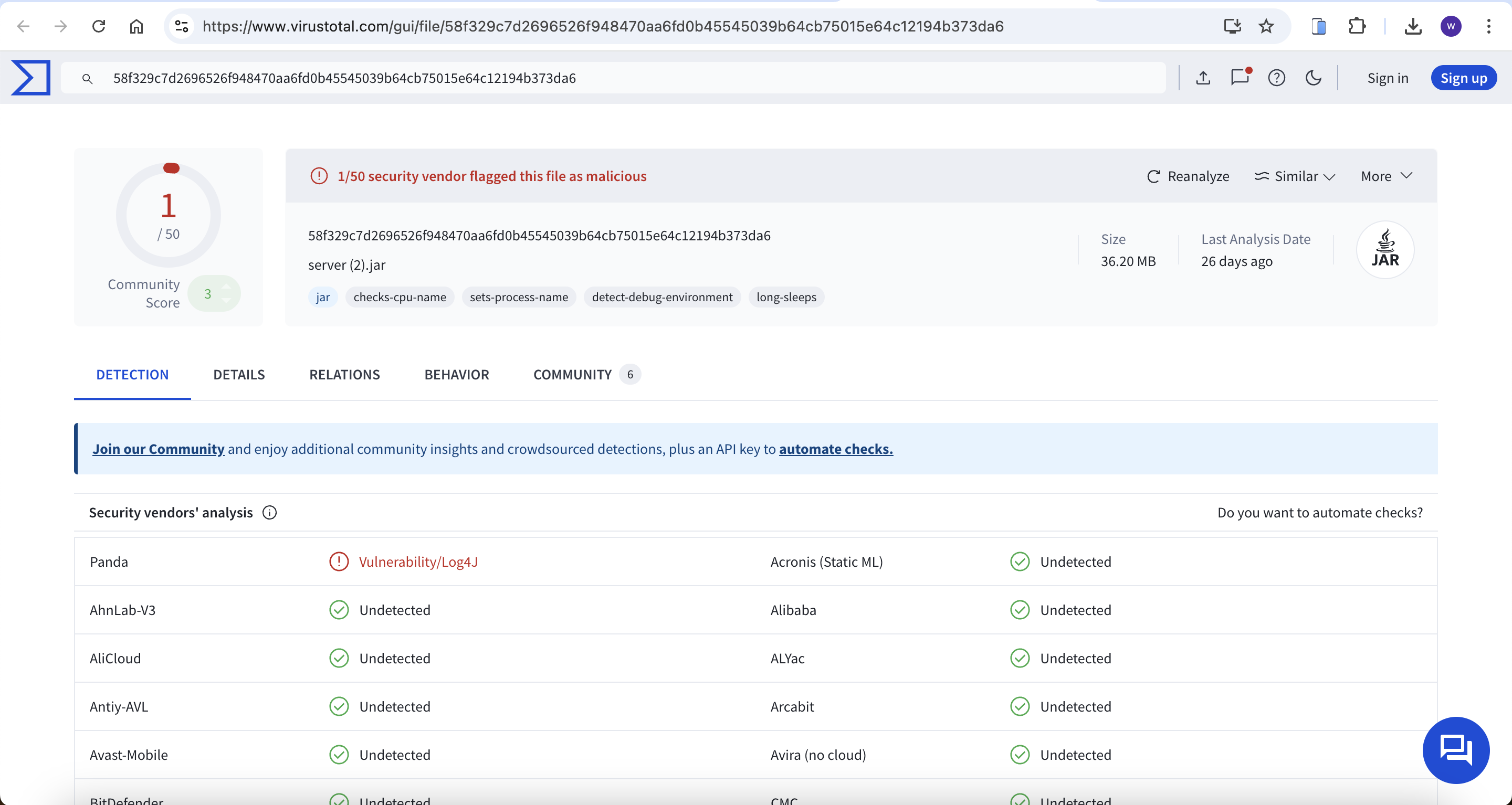Click the help question mark icon

coord(1277,78)
